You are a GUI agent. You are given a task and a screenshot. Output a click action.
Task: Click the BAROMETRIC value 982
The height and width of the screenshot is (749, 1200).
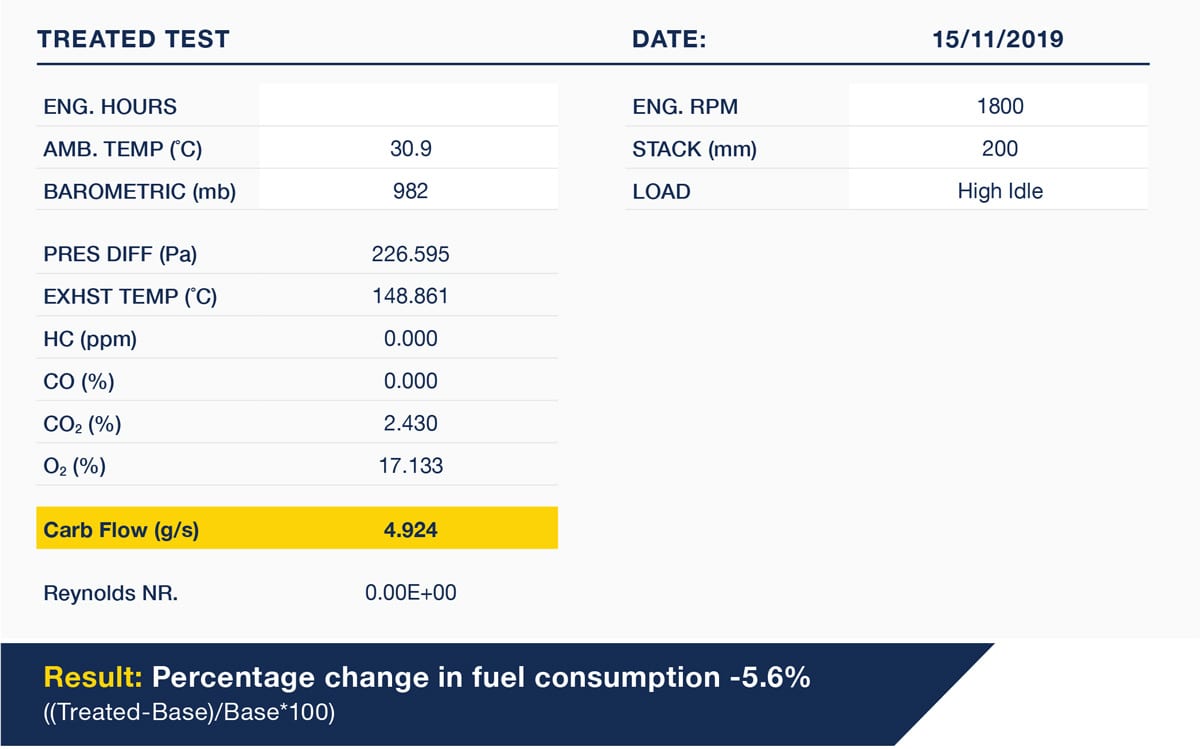410,191
